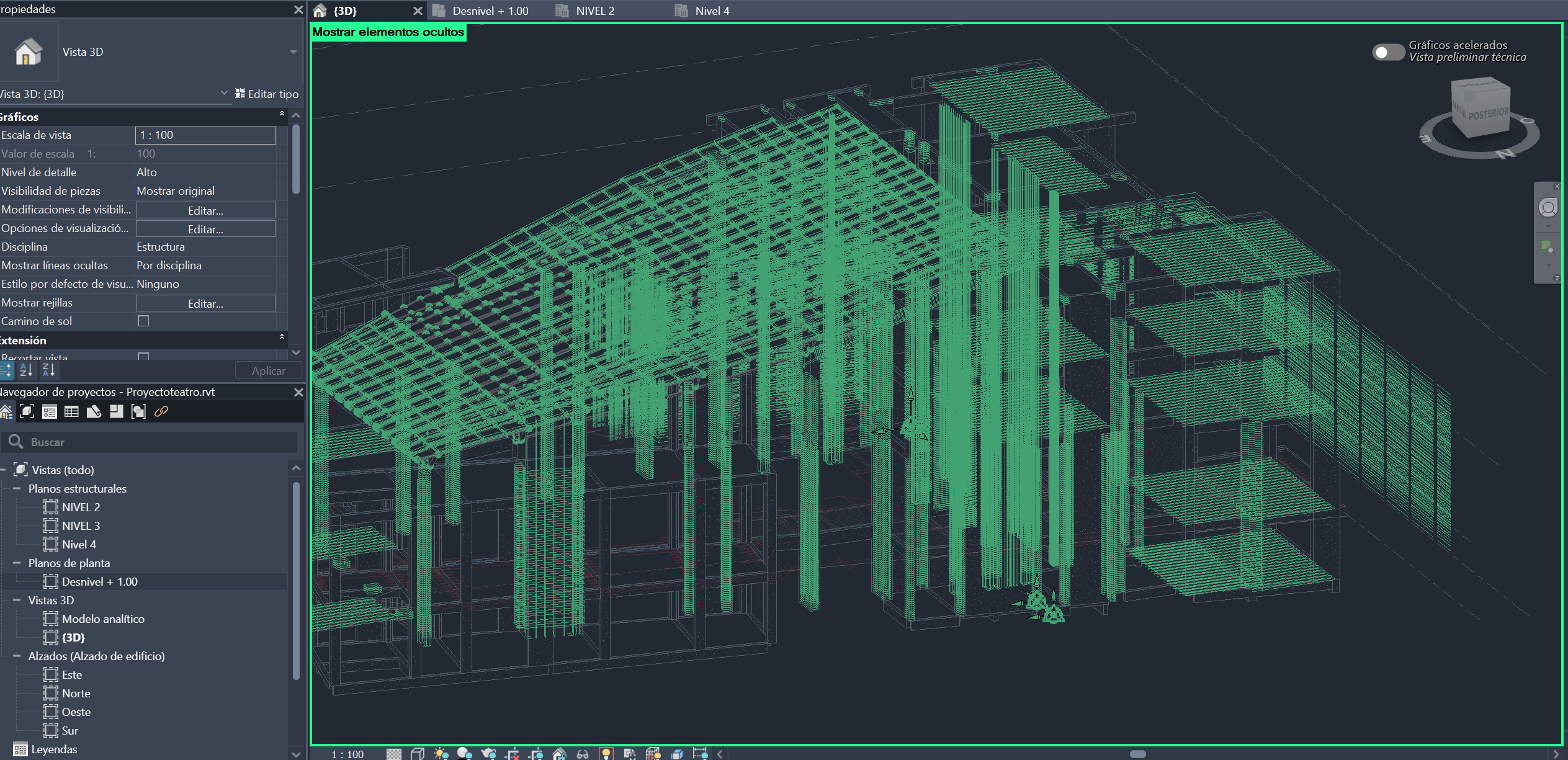Click the Families icon in project browser toolbar
This screenshot has width=1568, height=760.
(116, 411)
